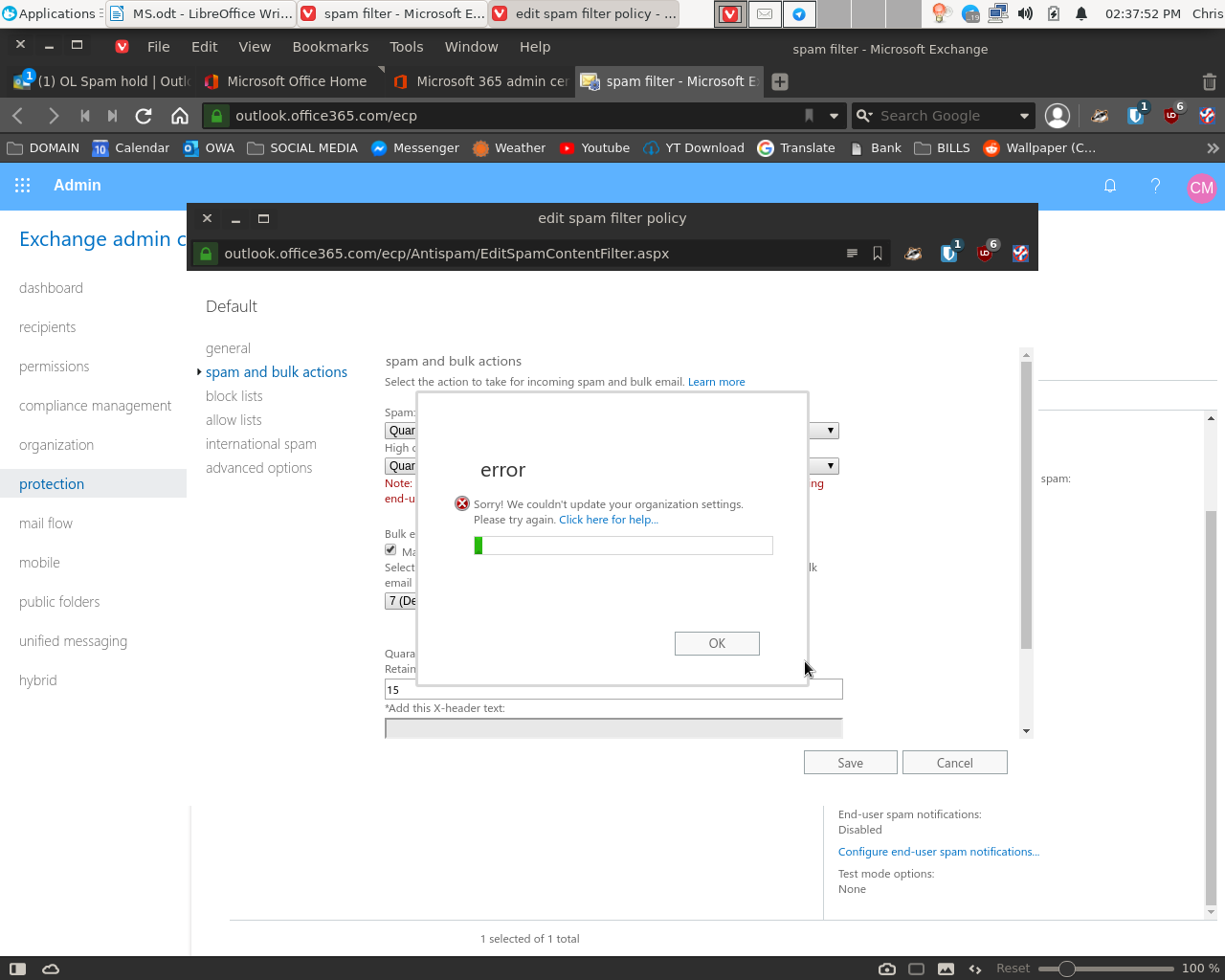The height and width of the screenshot is (980, 1225).
Task: Switch to Microsoft 365 admin center tab
Action: click(x=479, y=81)
